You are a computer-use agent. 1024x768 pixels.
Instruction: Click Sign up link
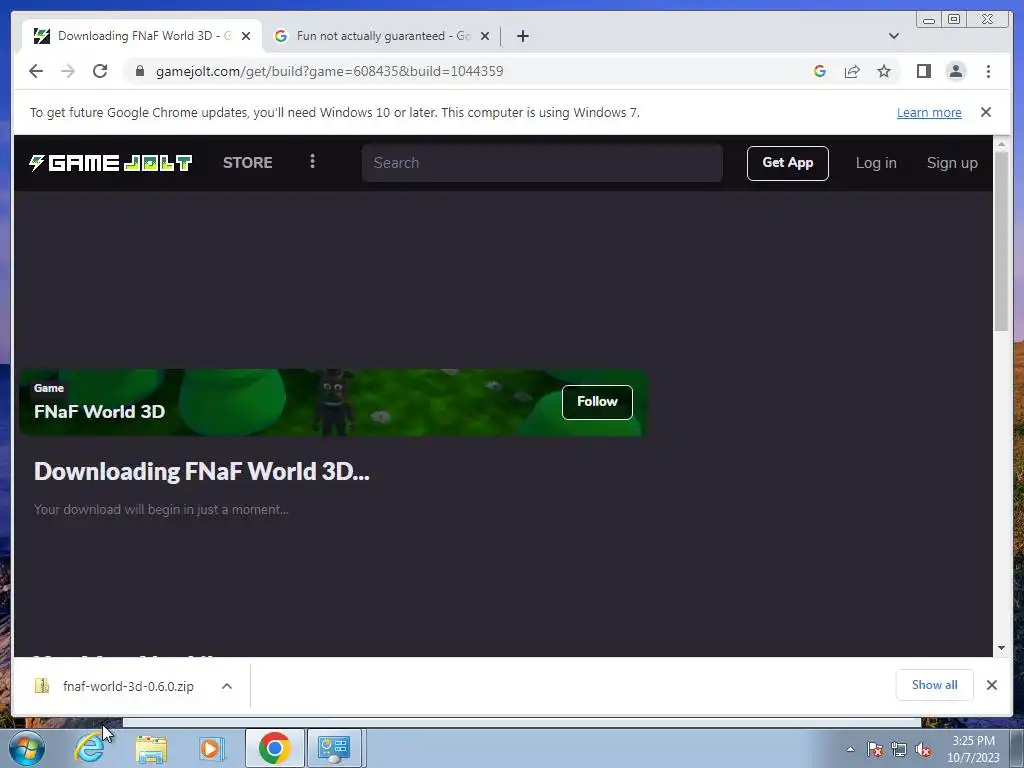pos(952,163)
